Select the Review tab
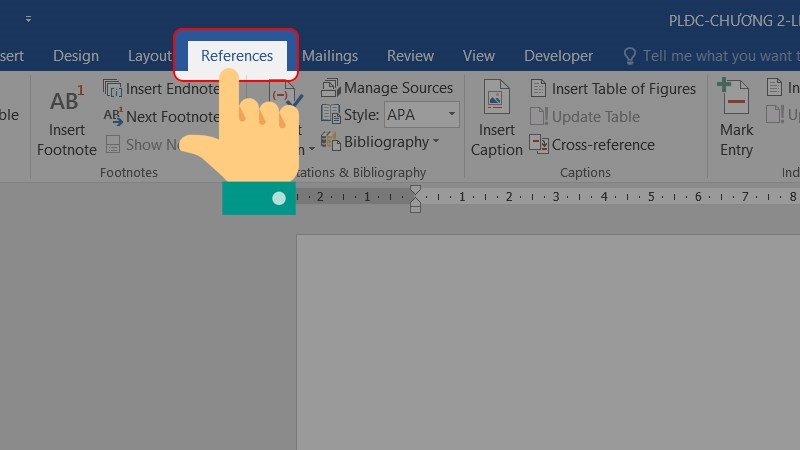The image size is (800, 450). click(410, 56)
